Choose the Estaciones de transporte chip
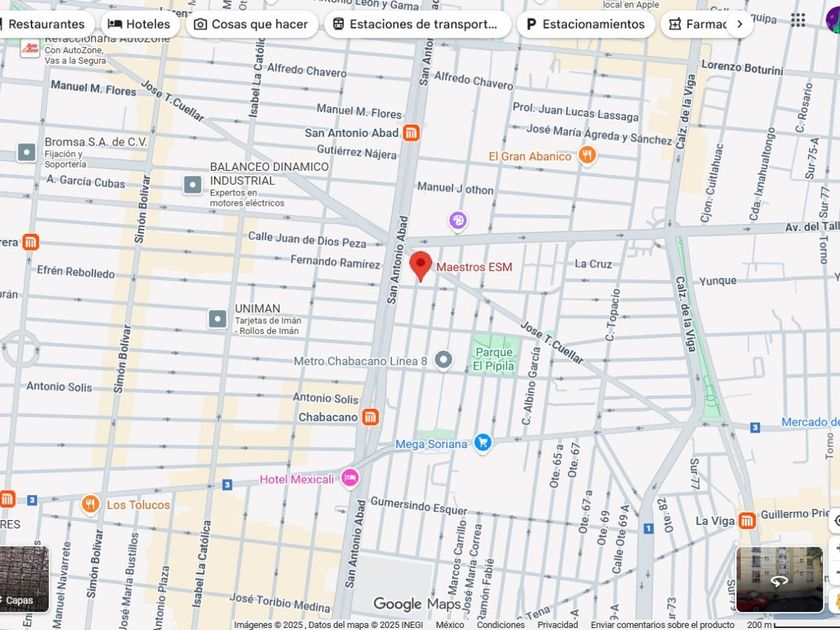The image size is (840, 630). pos(417,24)
